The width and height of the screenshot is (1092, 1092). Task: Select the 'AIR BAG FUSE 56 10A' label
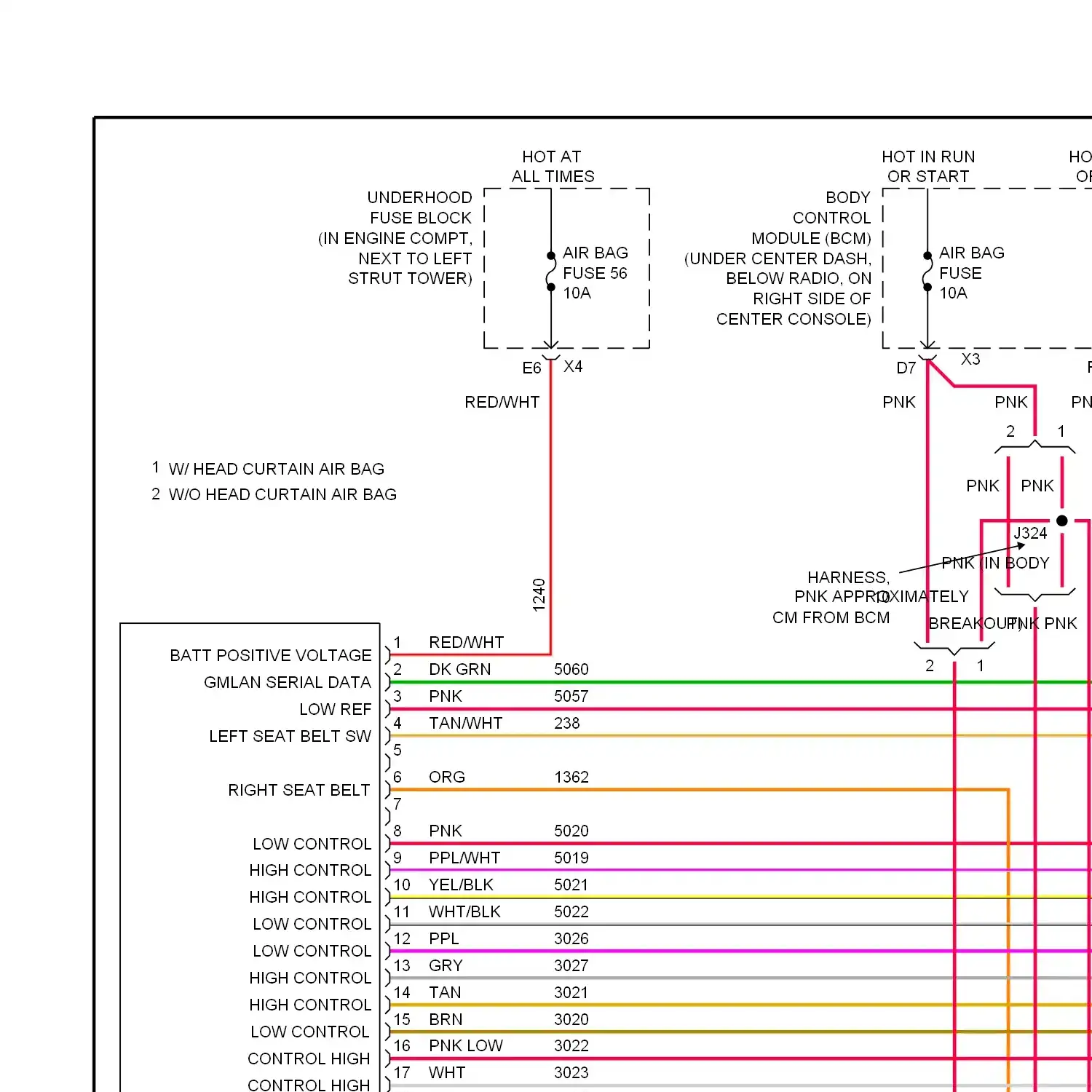click(x=595, y=273)
